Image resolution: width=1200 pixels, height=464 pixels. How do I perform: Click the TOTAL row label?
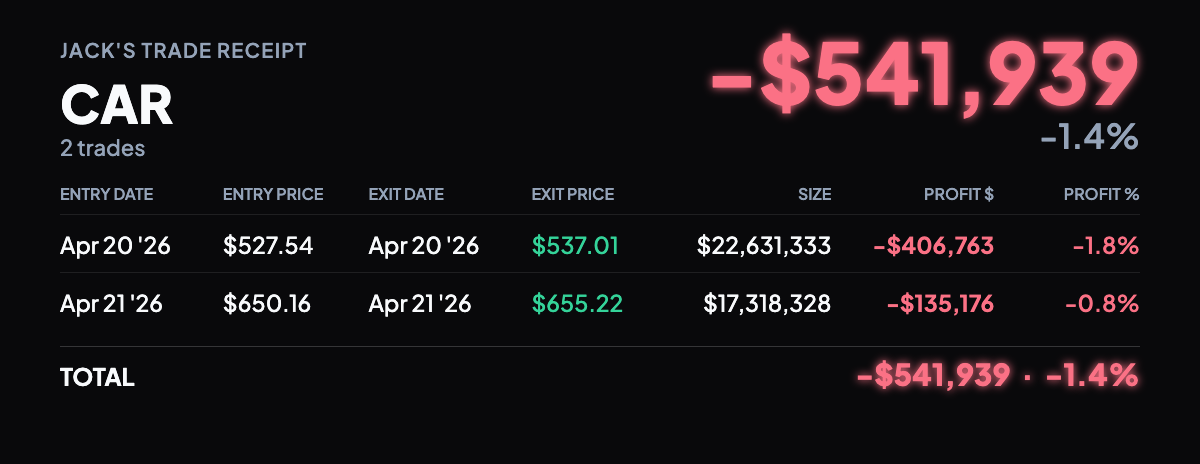[97, 377]
